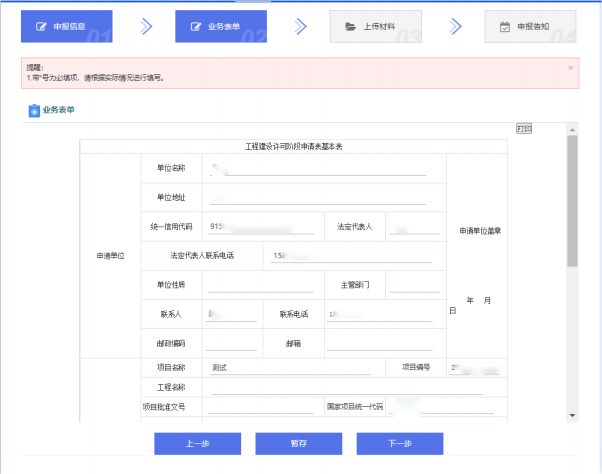Image resolution: width=602 pixels, height=474 pixels.
Task: Click the 申请单位 row header
Action: pos(111,256)
